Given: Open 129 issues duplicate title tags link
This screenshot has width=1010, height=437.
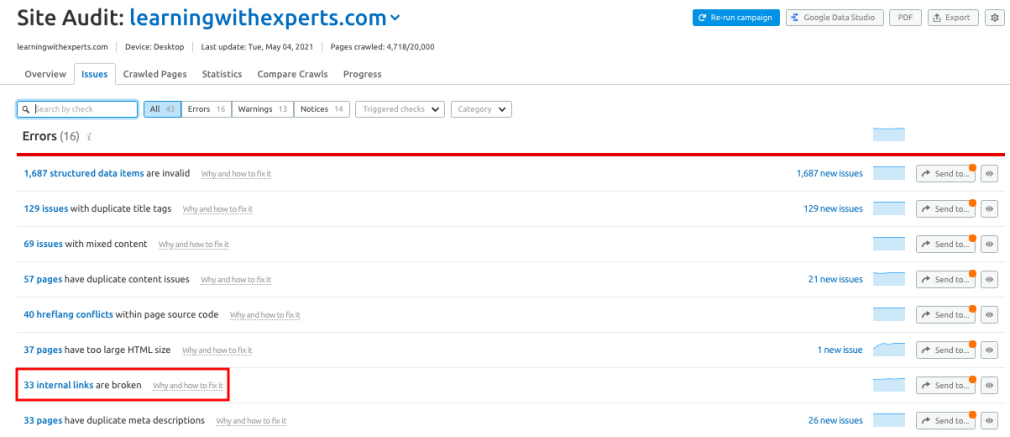Looking at the screenshot, I should (x=46, y=209).
